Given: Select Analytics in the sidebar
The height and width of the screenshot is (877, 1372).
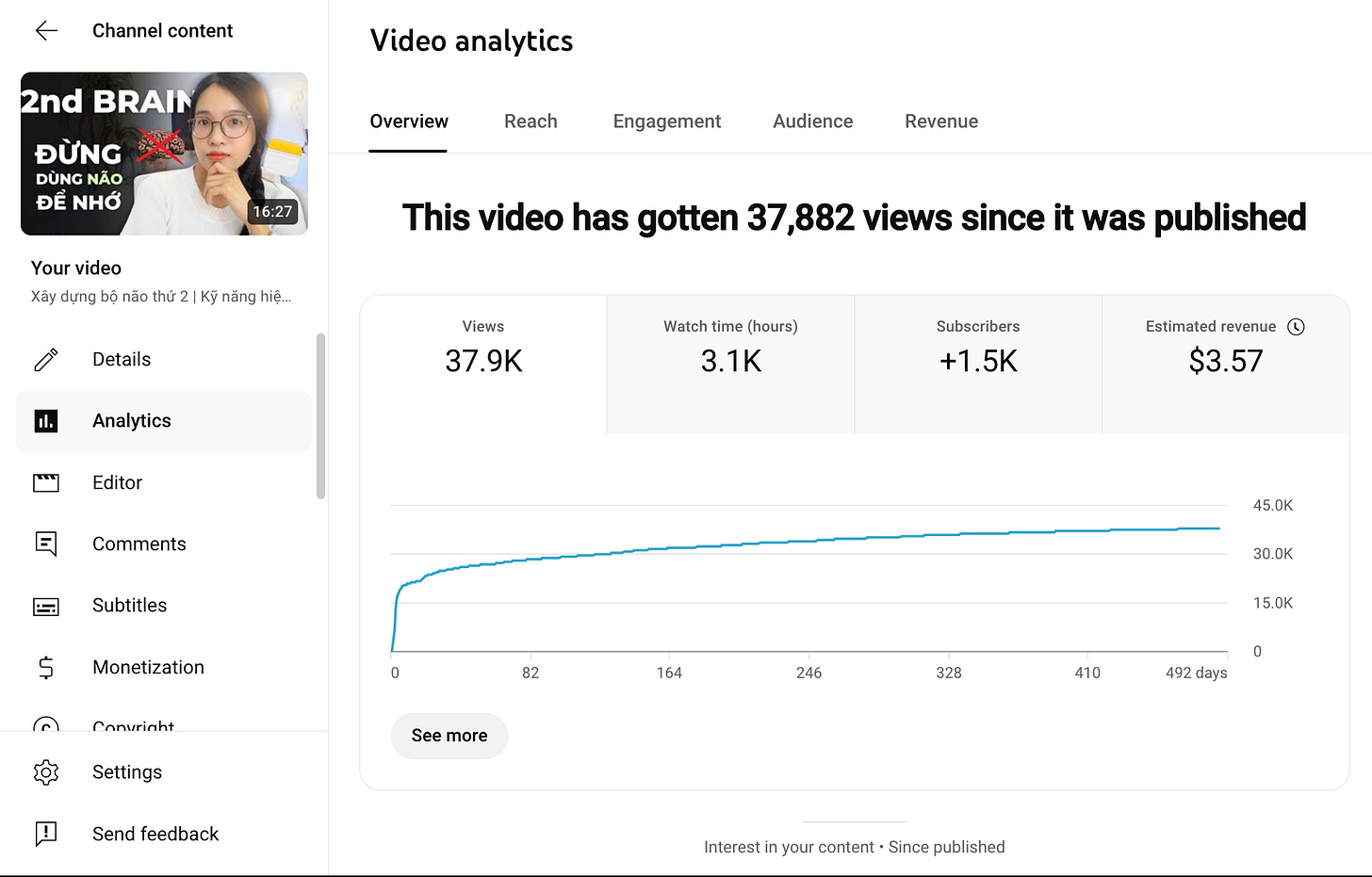Looking at the screenshot, I should 164,421.
